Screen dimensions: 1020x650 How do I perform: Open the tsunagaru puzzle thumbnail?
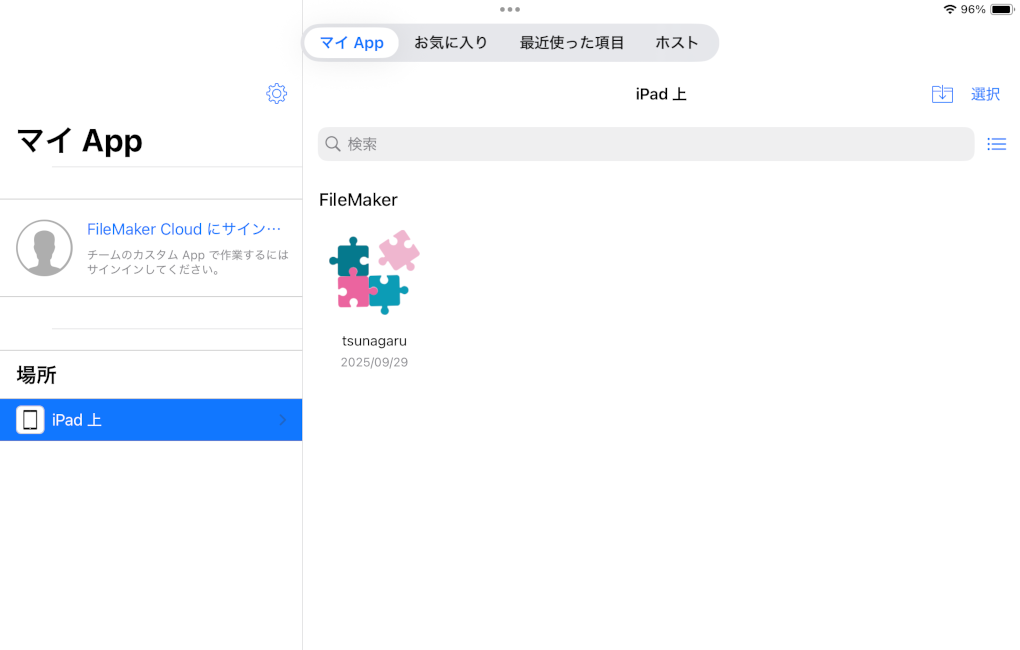coord(374,273)
